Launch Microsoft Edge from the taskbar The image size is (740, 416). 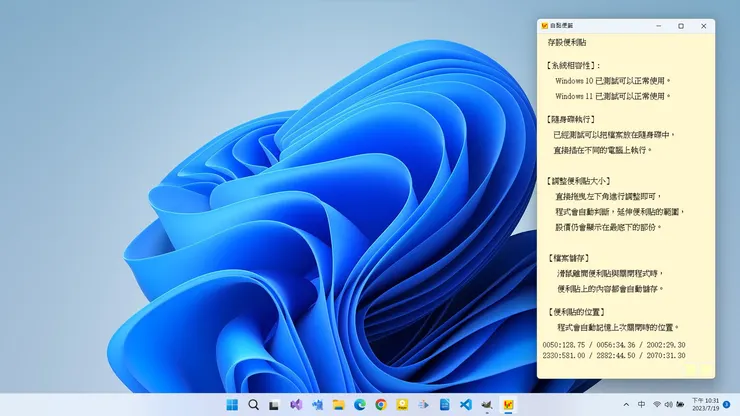pyautogui.click(x=360, y=405)
